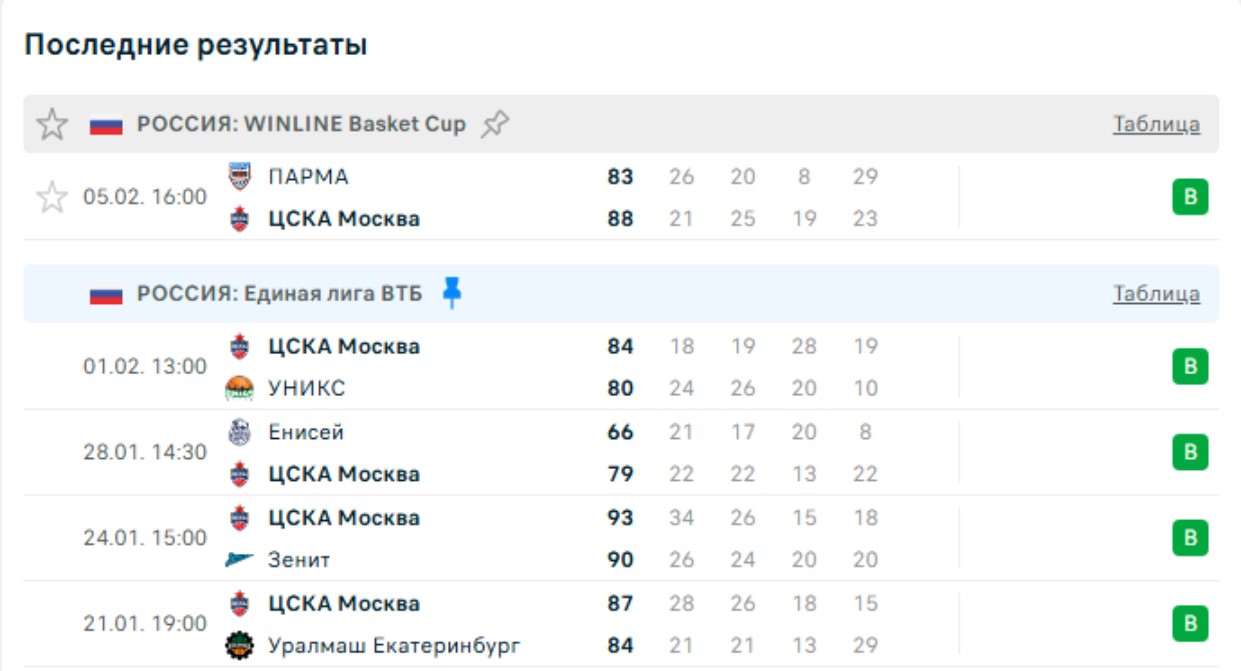Favorite the ПАРМА vs ЦСКА match
1241x671 pixels.
51,197
